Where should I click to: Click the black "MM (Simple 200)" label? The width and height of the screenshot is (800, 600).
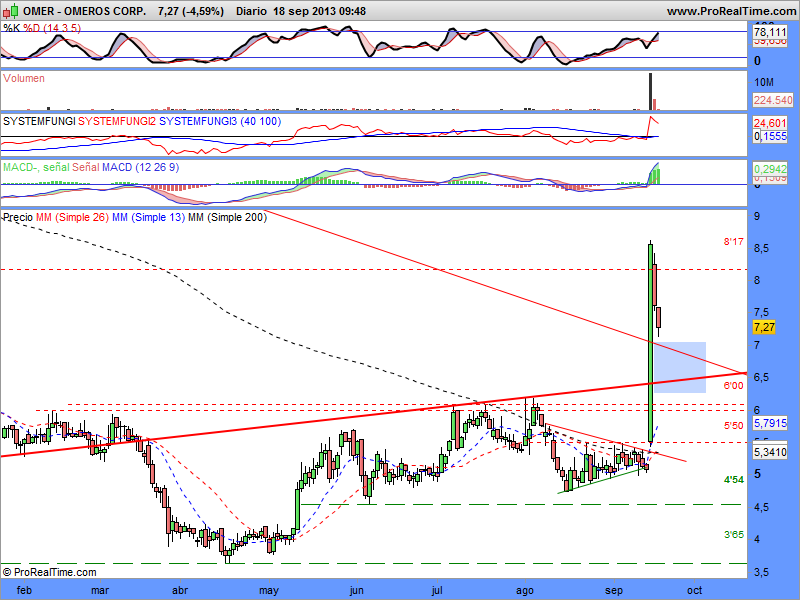tap(227, 217)
